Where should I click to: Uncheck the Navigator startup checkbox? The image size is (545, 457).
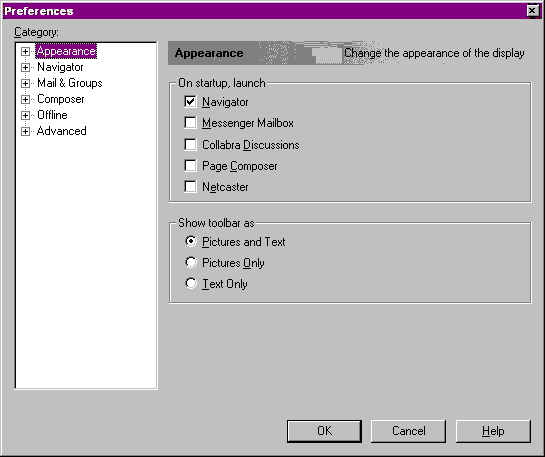[190, 102]
